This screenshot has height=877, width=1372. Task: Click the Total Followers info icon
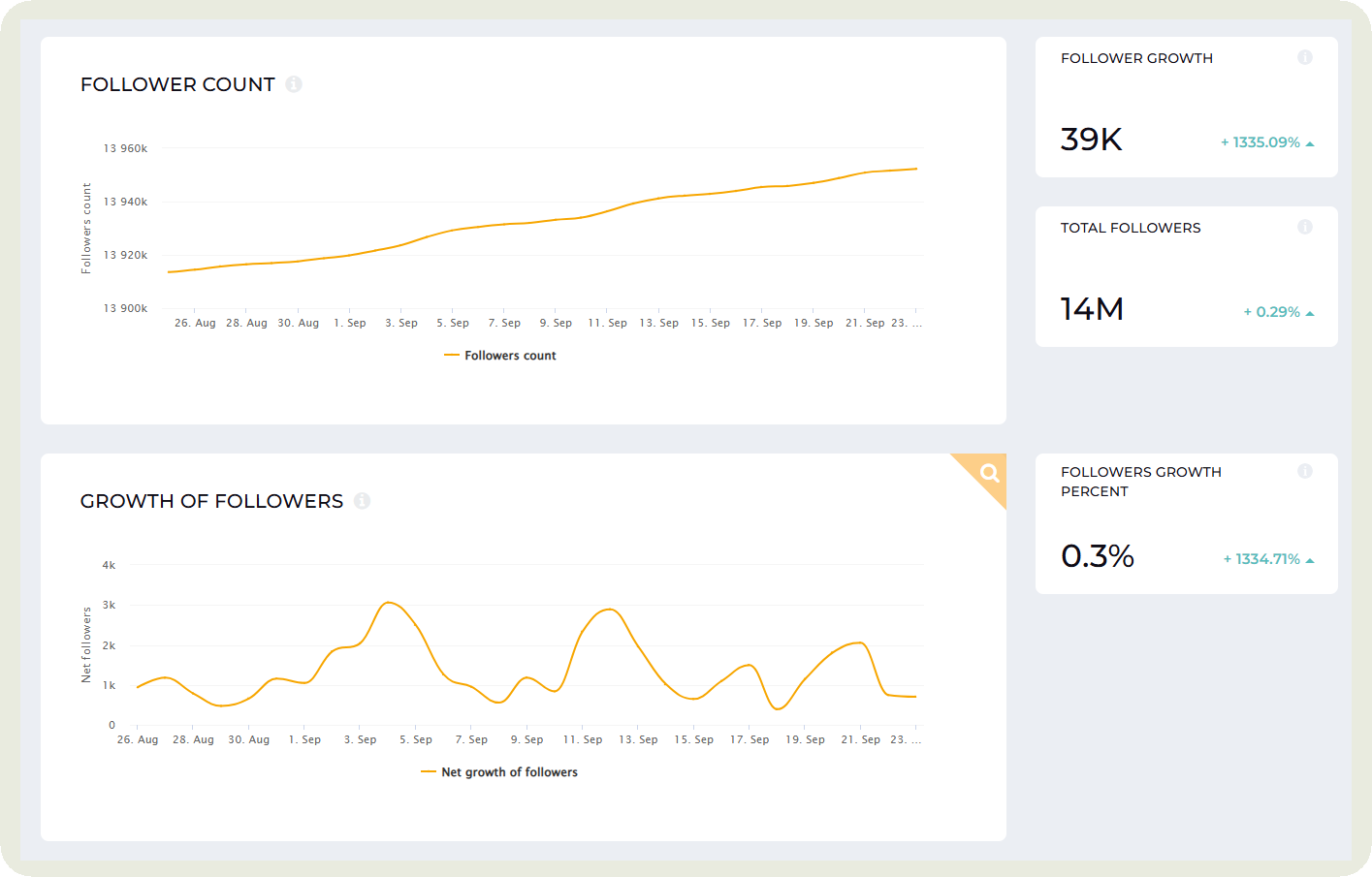tap(1306, 227)
